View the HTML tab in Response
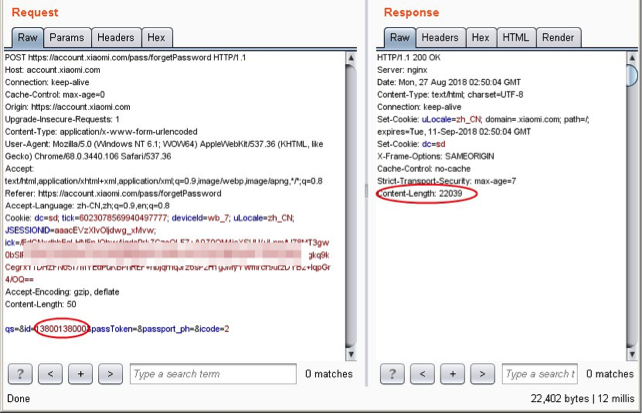The width and height of the screenshot is (642, 414). click(515, 38)
